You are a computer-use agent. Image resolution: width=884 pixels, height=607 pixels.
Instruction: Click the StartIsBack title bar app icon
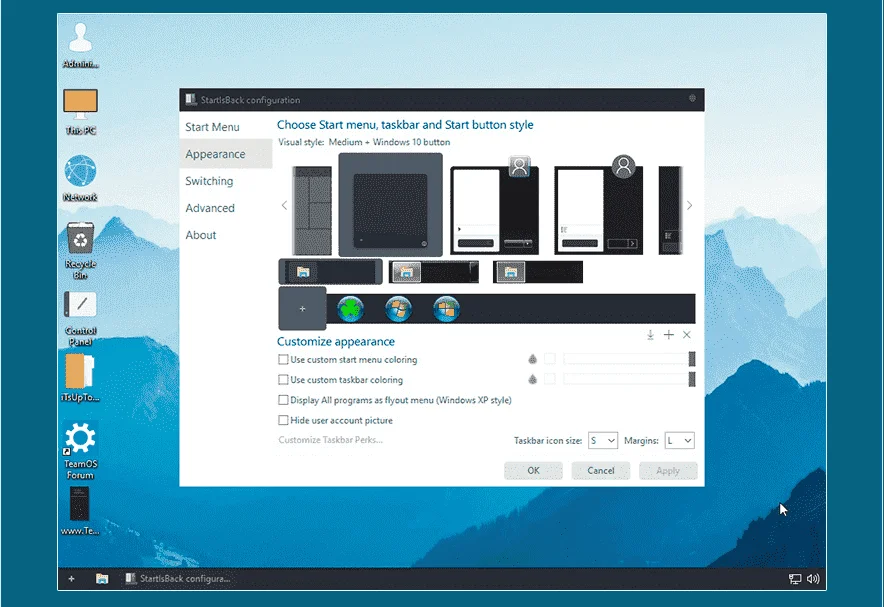191,100
